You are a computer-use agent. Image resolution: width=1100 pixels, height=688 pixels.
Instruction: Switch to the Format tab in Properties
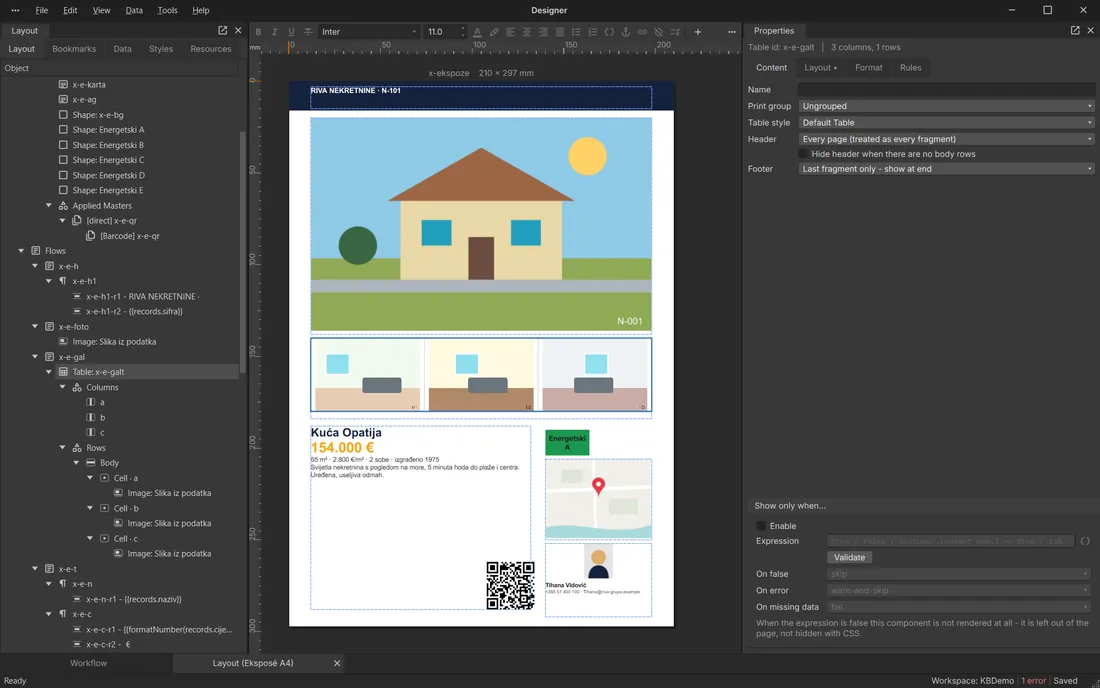click(x=868, y=67)
